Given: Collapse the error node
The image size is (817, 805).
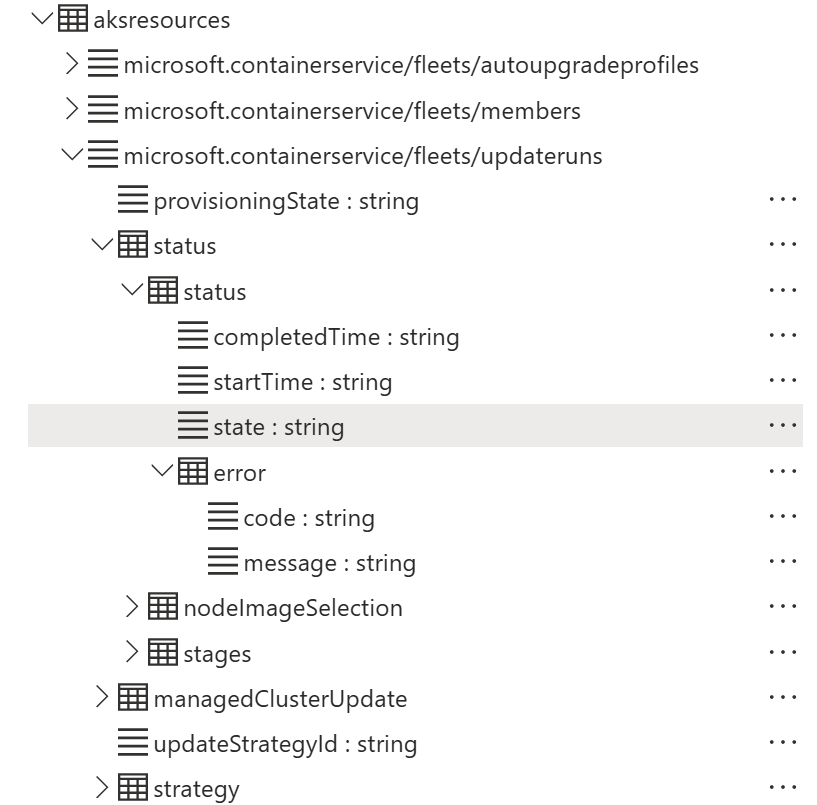Looking at the screenshot, I should pyautogui.click(x=161, y=472).
